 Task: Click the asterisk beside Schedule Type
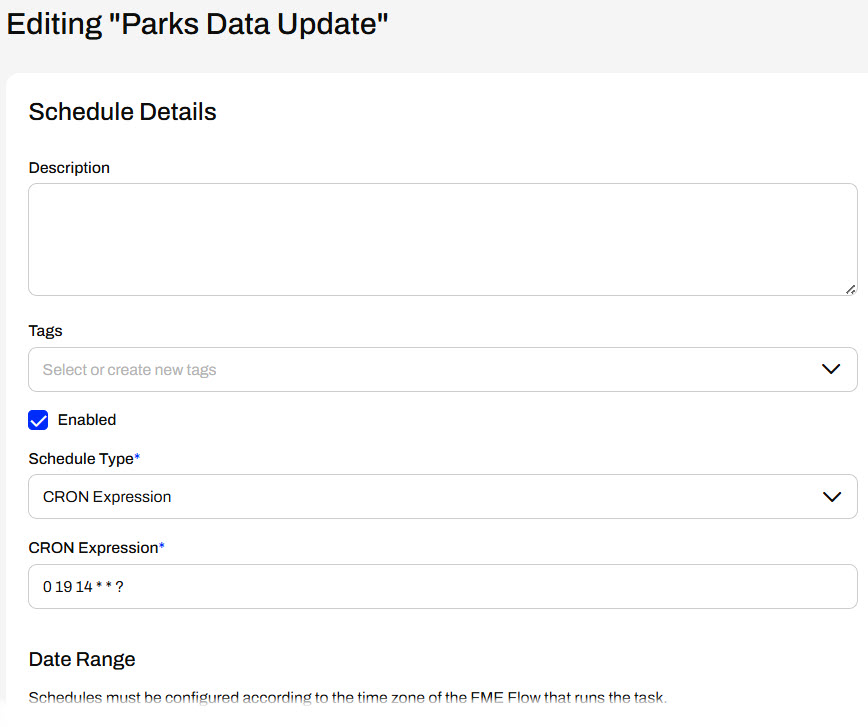[137, 457]
